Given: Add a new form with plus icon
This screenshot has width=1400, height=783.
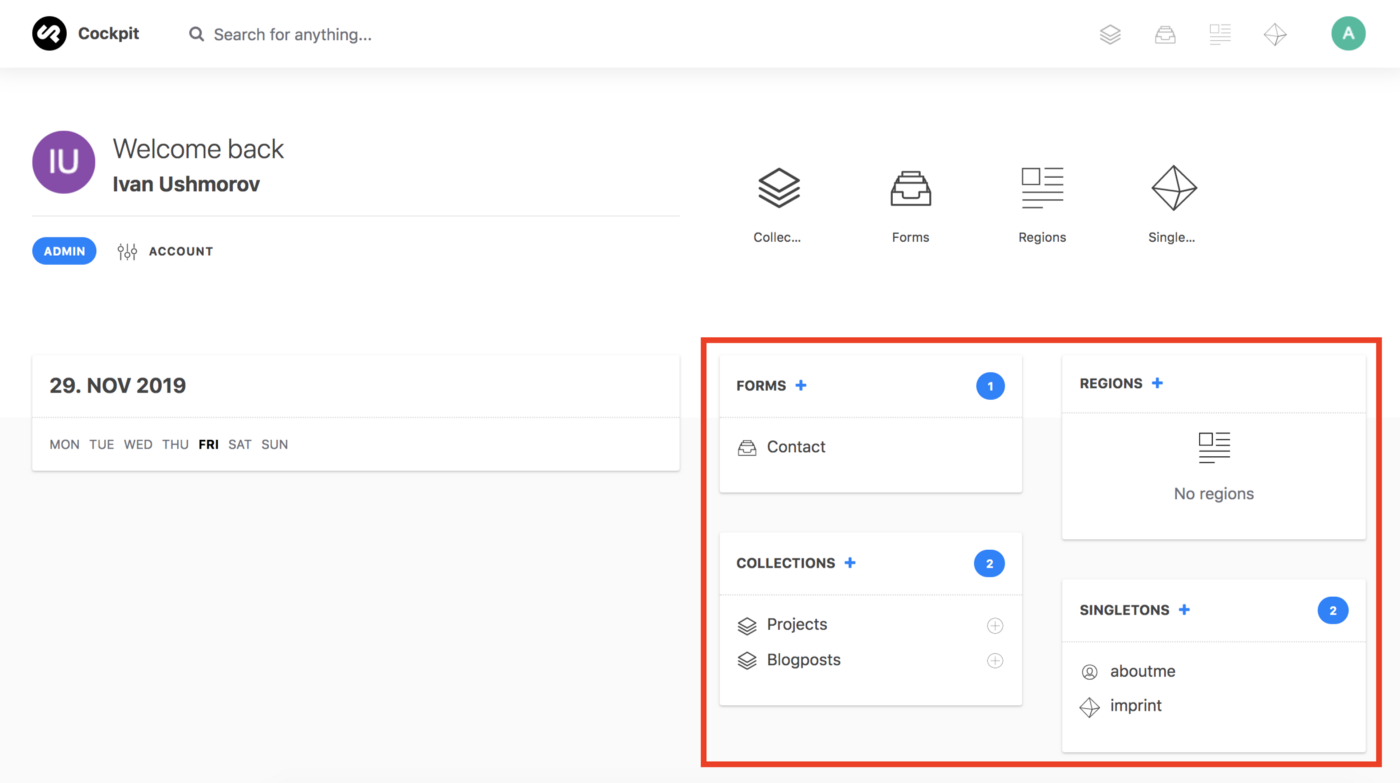Looking at the screenshot, I should (x=801, y=385).
